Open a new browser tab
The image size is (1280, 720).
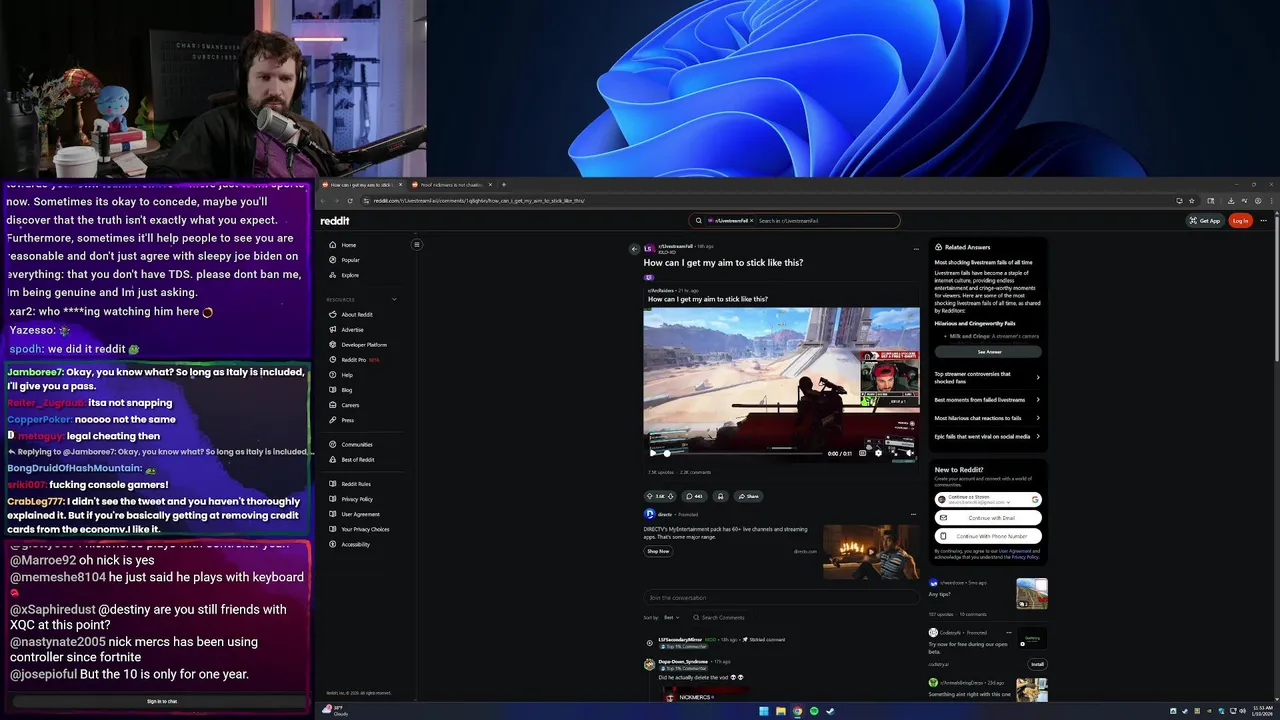503,185
